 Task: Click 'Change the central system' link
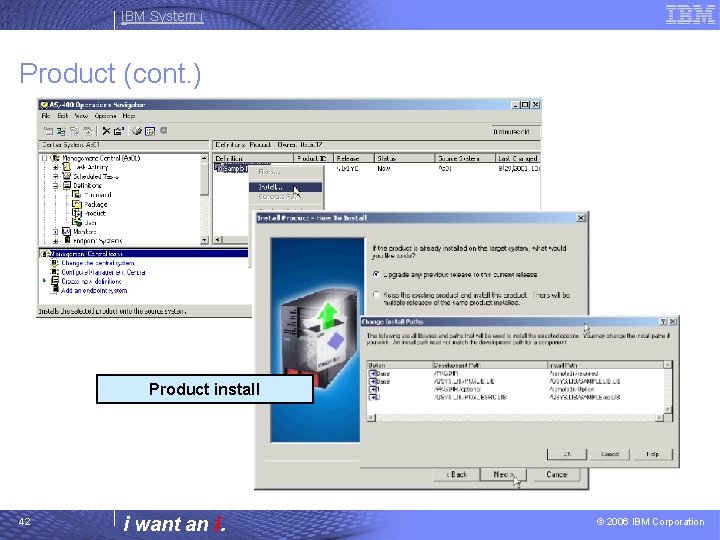[x=97, y=263]
